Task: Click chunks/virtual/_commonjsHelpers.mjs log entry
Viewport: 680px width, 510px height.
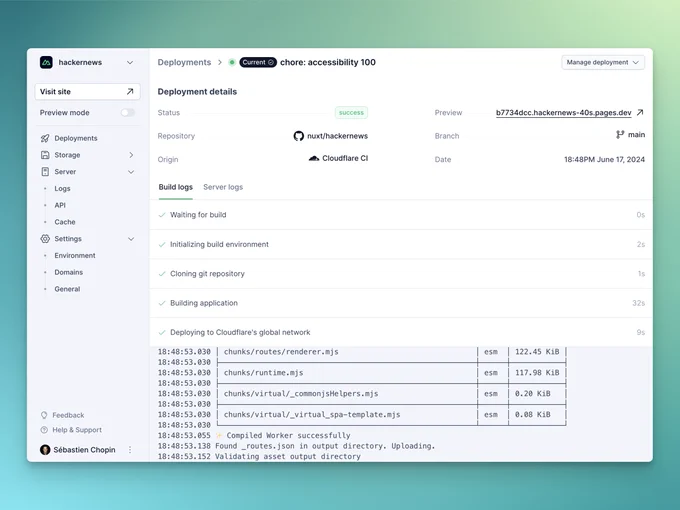Action: [x=301, y=394]
